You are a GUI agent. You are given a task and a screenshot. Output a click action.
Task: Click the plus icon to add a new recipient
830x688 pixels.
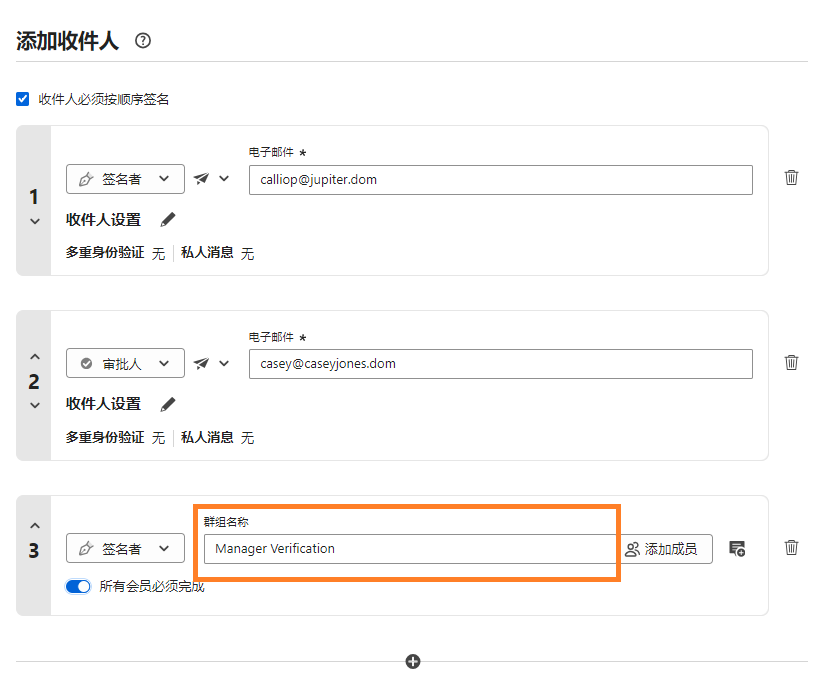coord(412,661)
